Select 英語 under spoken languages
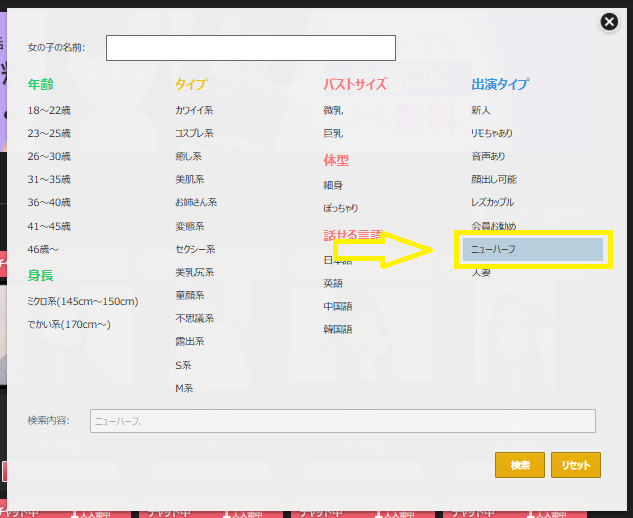The height and width of the screenshot is (518, 633). coord(333,283)
